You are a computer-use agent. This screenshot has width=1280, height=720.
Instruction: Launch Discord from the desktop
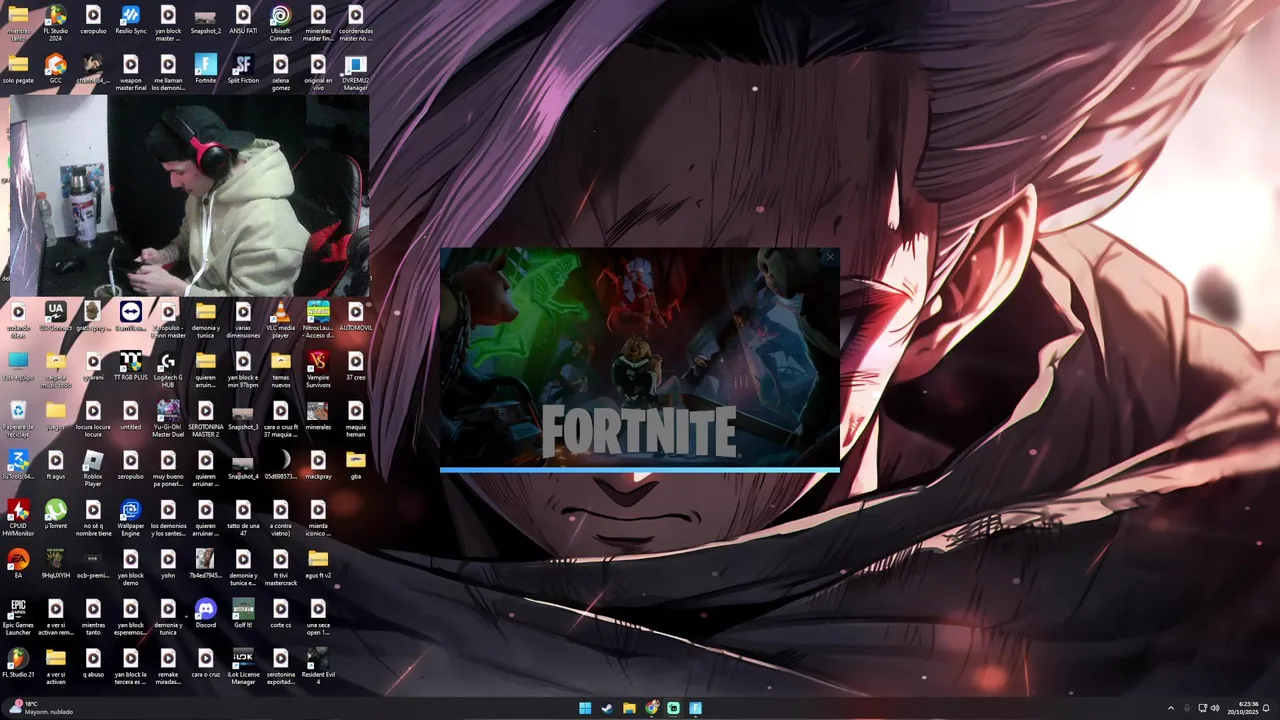tap(206, 614)
